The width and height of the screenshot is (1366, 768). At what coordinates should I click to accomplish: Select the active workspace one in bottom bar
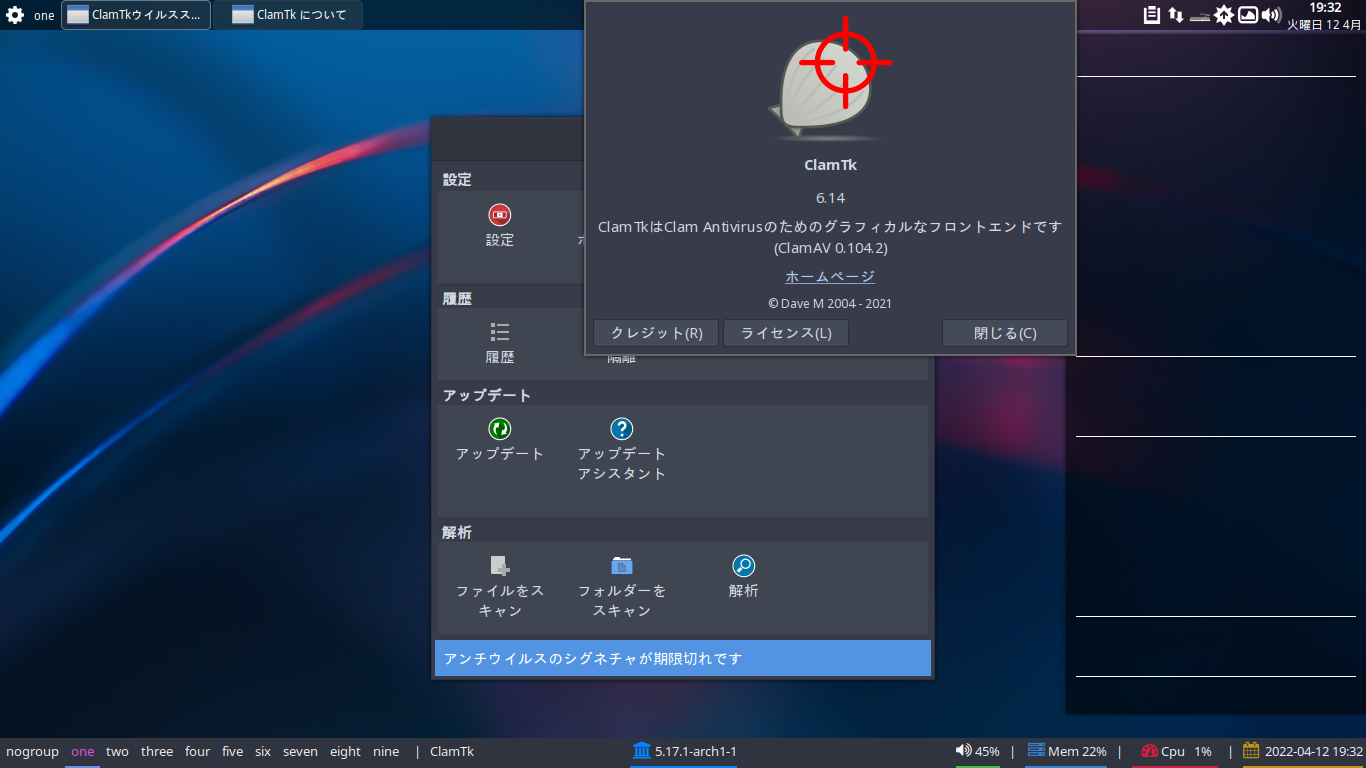coord(83,751)
